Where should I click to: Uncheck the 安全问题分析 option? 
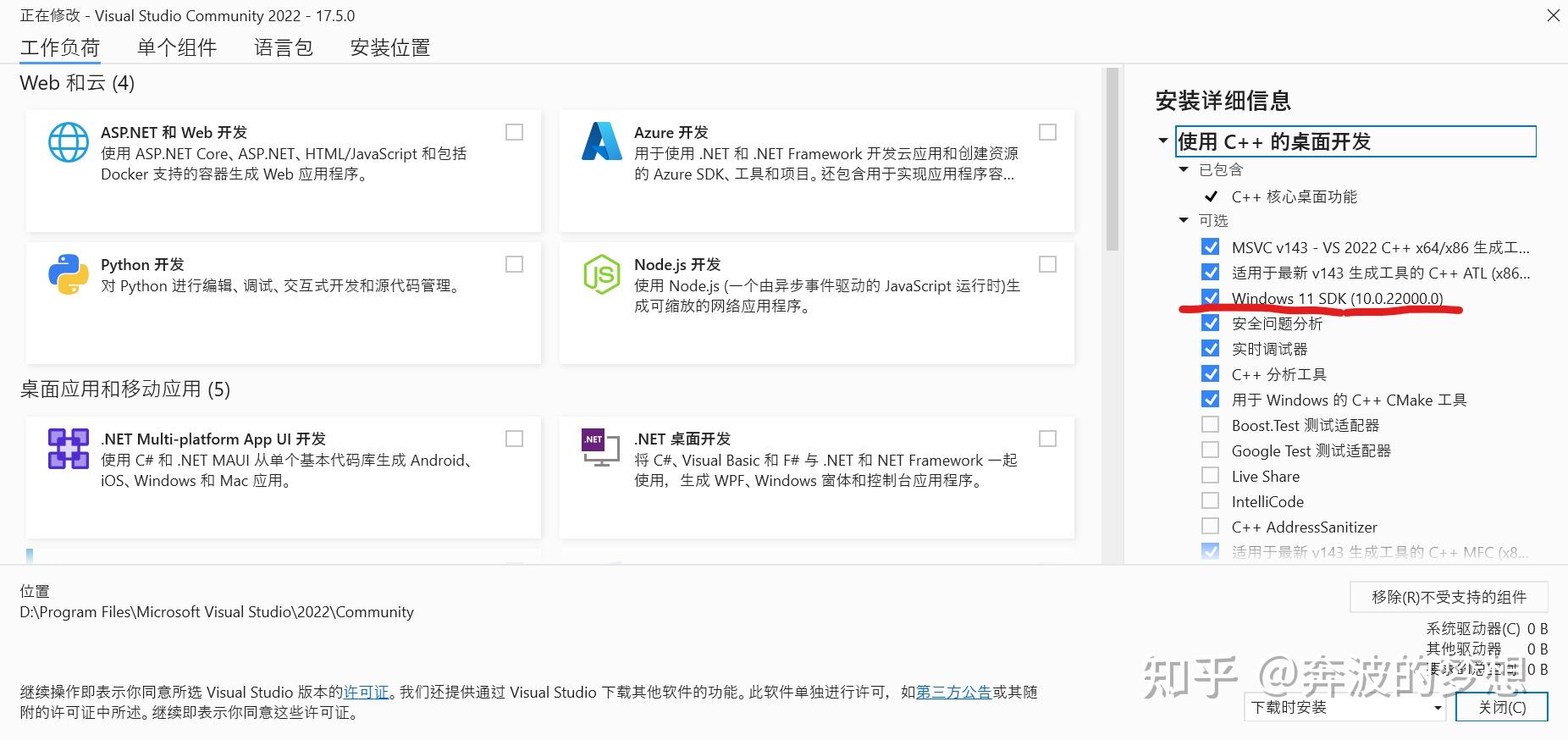pyautogui.click(x=1211, y=323)
